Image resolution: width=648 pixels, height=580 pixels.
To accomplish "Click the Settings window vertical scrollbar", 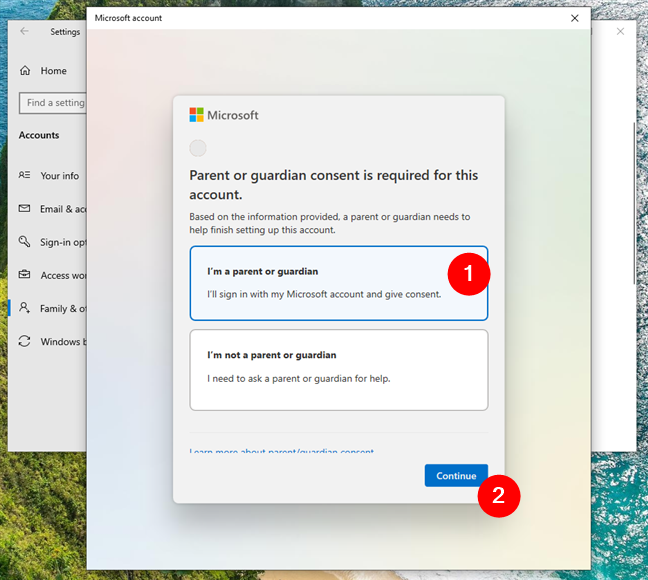I will tap(634, 203).
